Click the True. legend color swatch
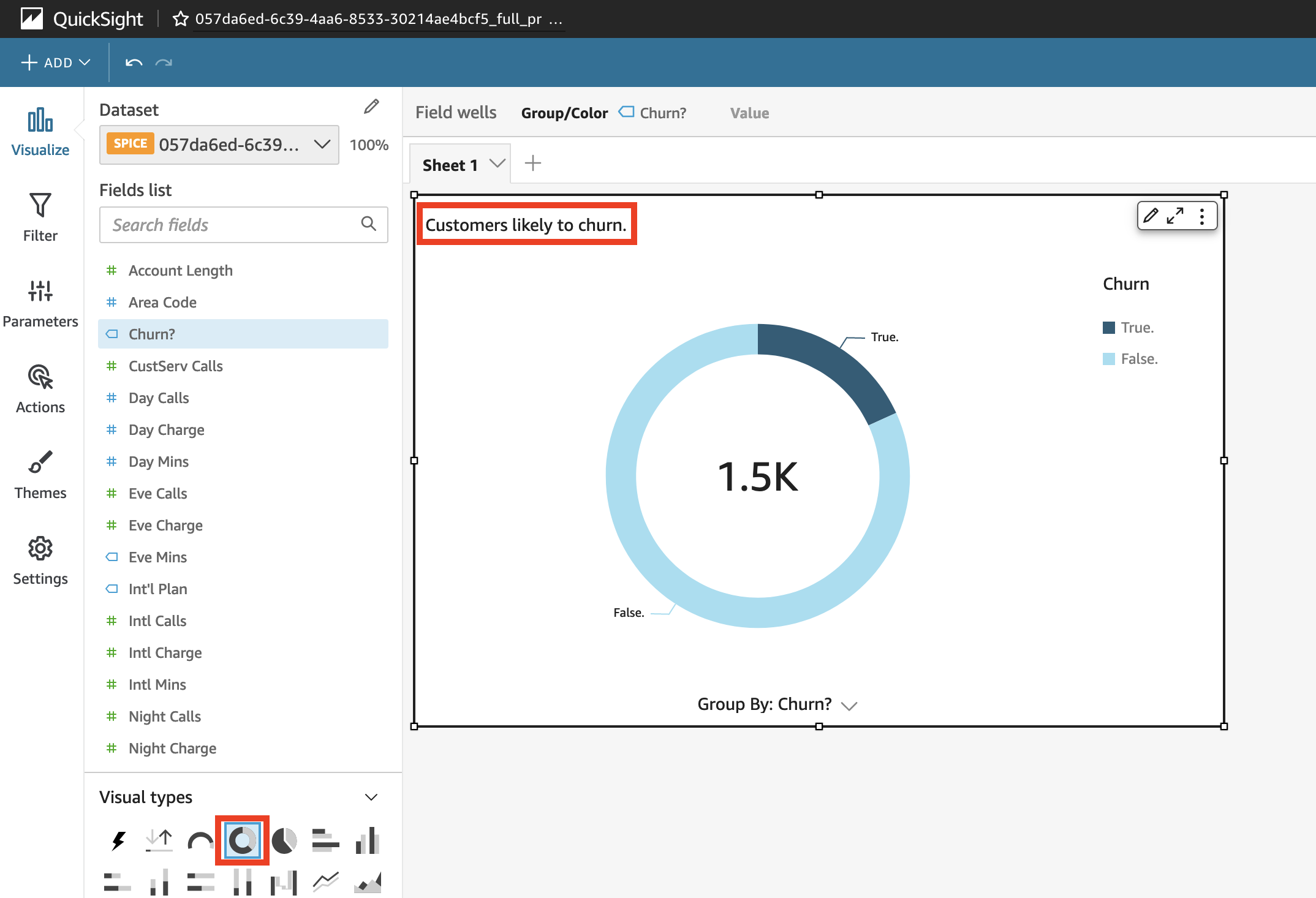Viewport: 1316px width, 898px height. pos(1108,328)
